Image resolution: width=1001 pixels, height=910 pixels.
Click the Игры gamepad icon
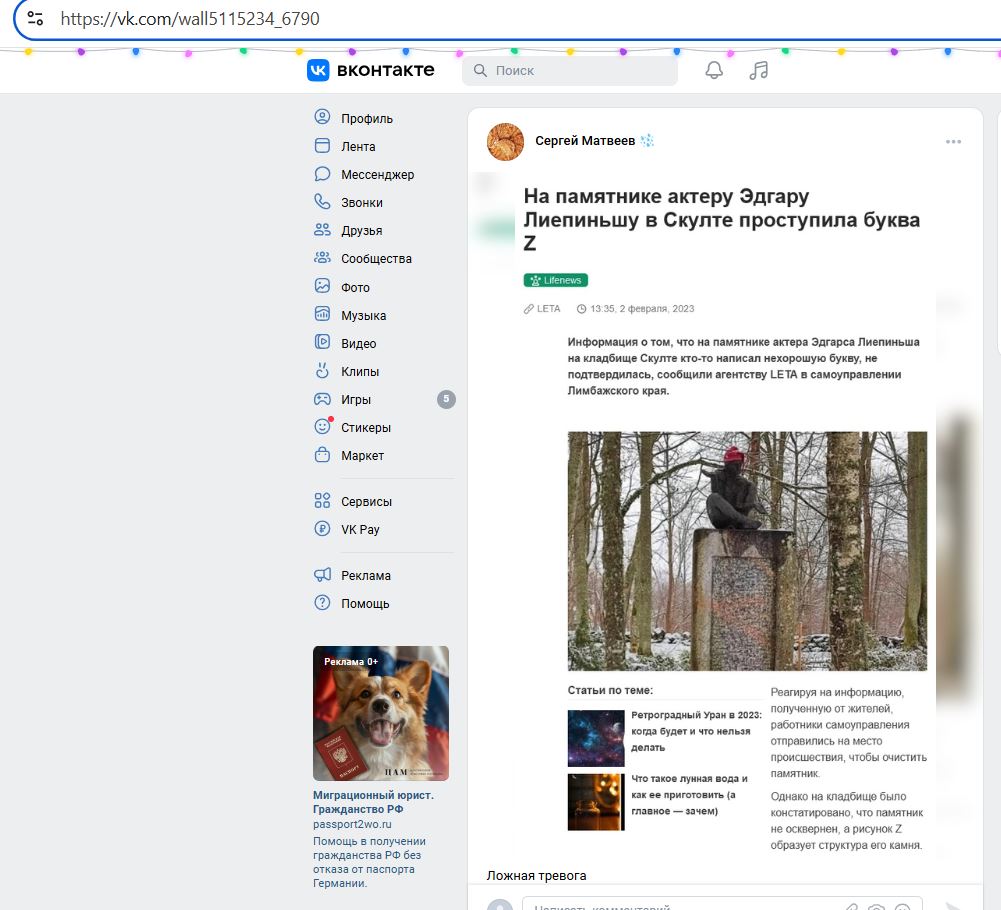tap(322, 398)
